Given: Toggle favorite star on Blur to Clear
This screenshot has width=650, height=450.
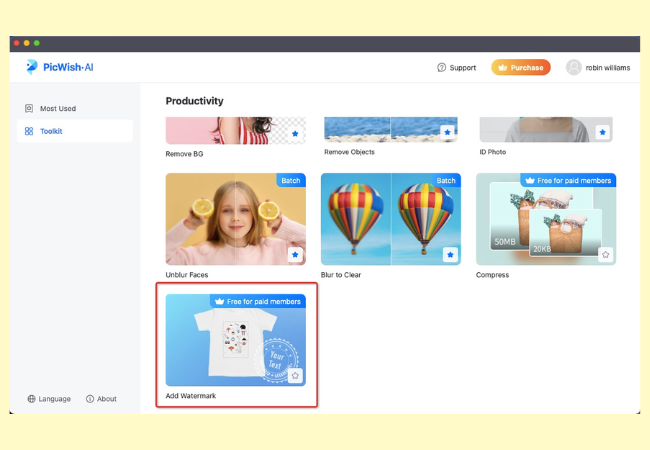Looking at the screenshot, I should [x=450, y=255].
